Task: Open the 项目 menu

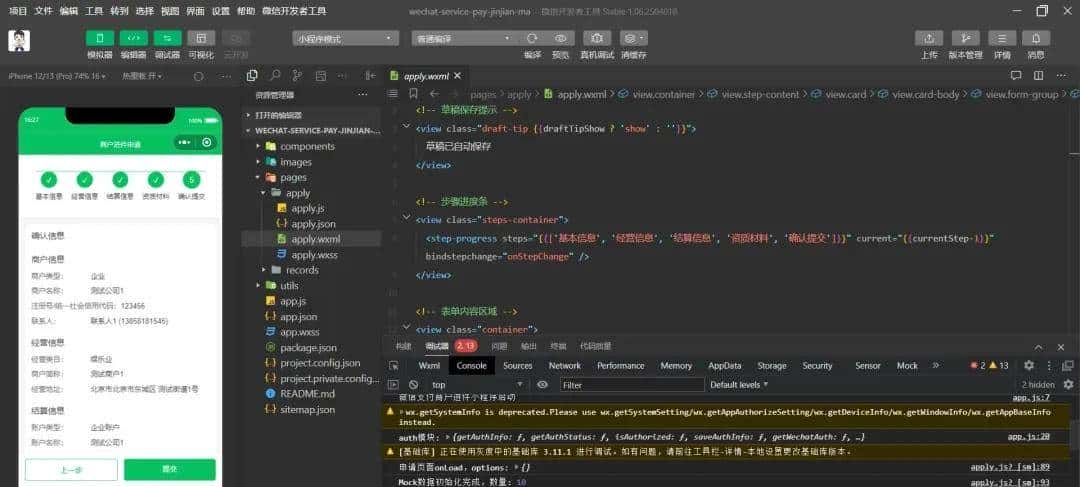Action: point(17,11)
